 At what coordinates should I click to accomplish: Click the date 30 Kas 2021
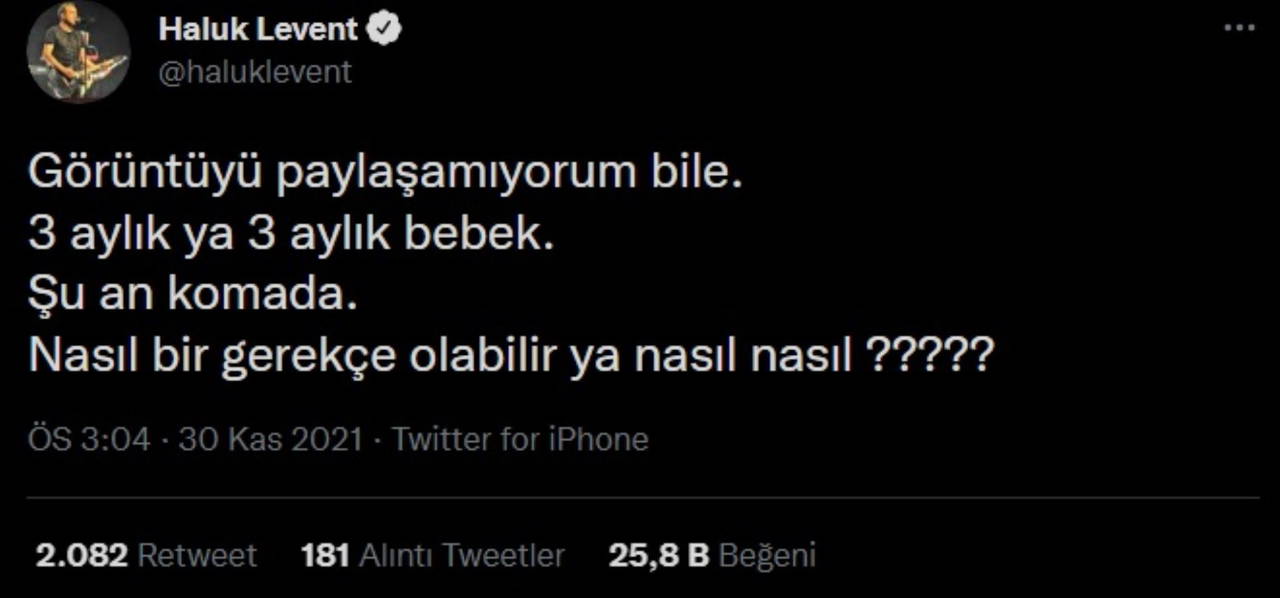click(x=270, y=439)
